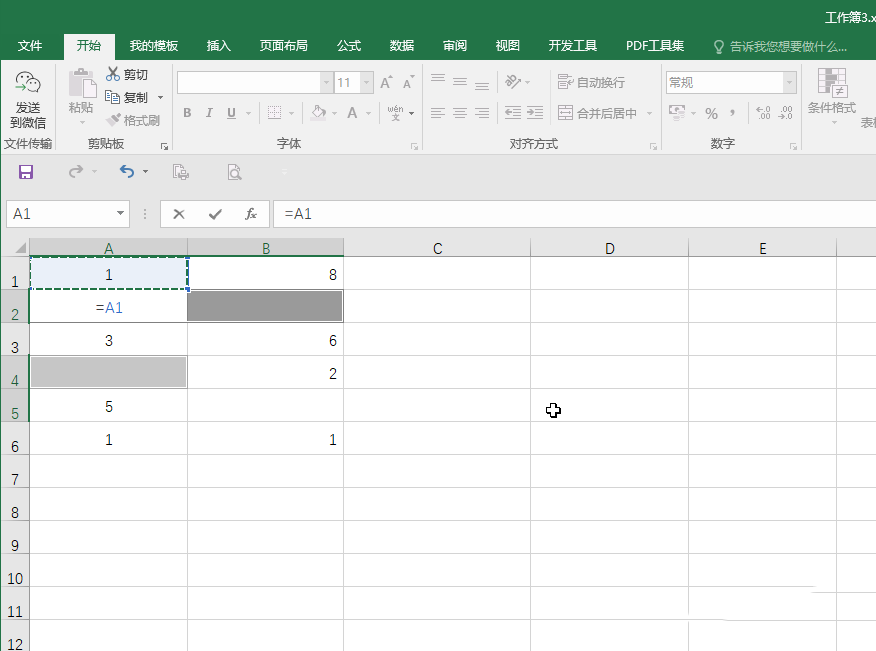
Task: Center cell text horizontally
Action: [460, 113]
